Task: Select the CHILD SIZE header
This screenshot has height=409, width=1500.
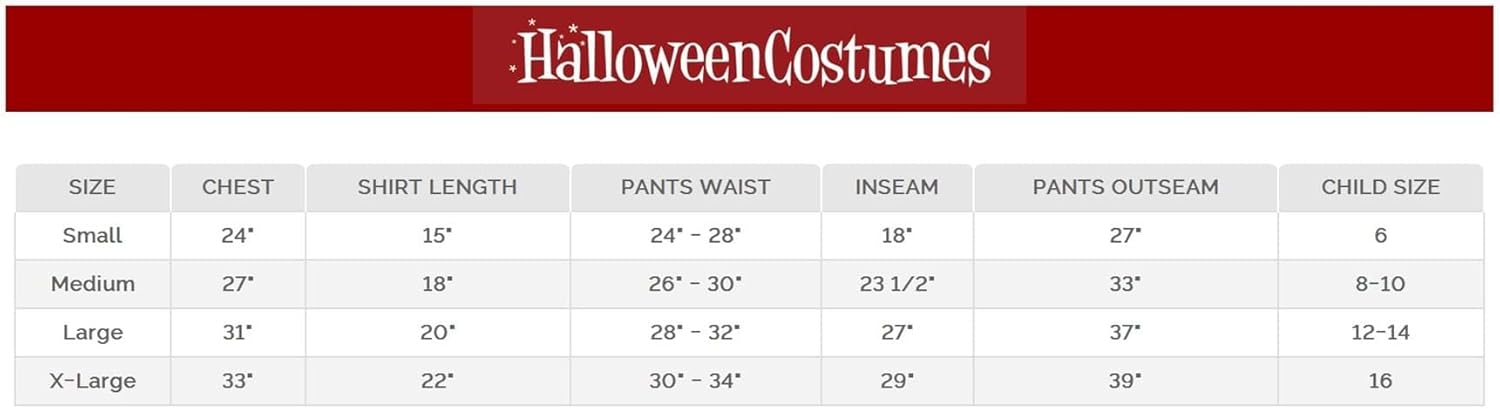Action: coord(1380,187)
